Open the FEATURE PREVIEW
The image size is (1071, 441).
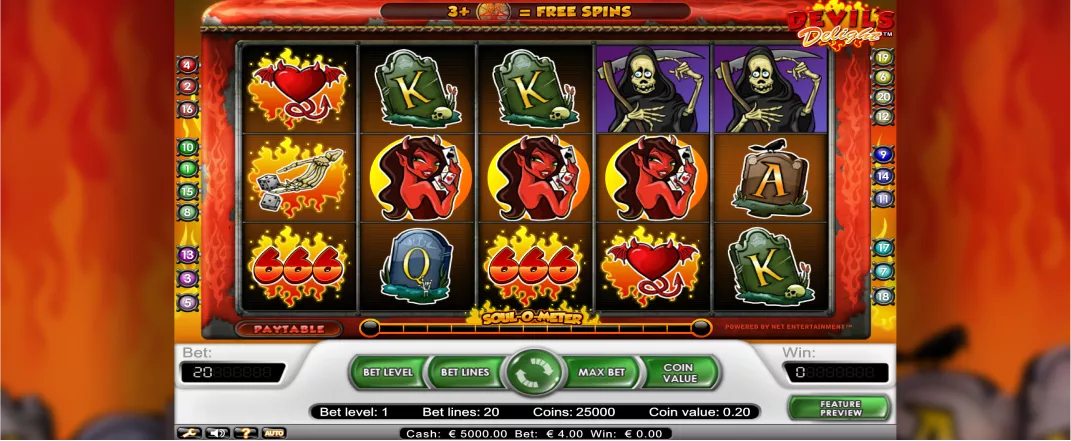pos(840,408)
